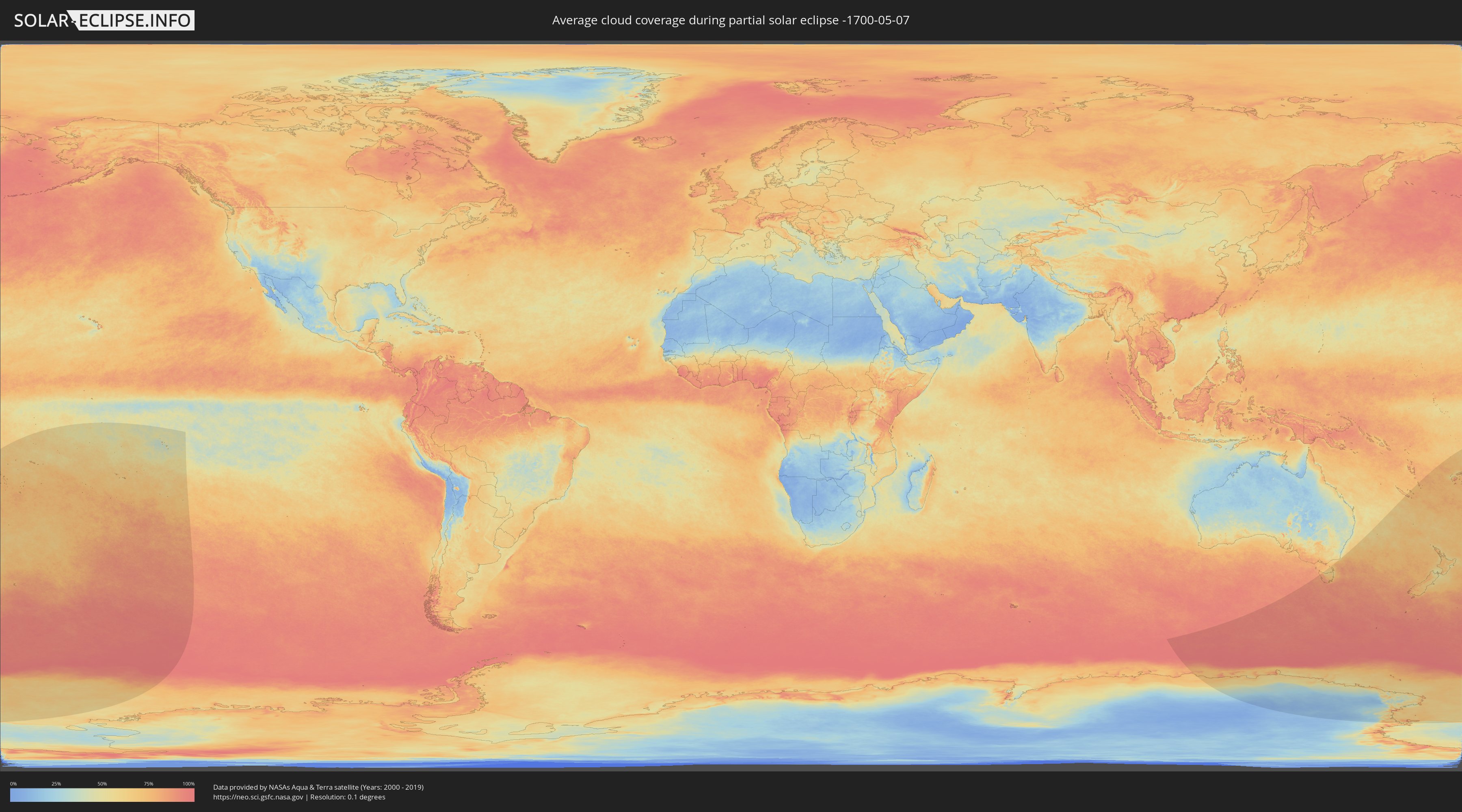This screenshot has height=812, width=1462.
Task: Click the yellow midpoint of the legend gradient
Action: click(102, 795)
